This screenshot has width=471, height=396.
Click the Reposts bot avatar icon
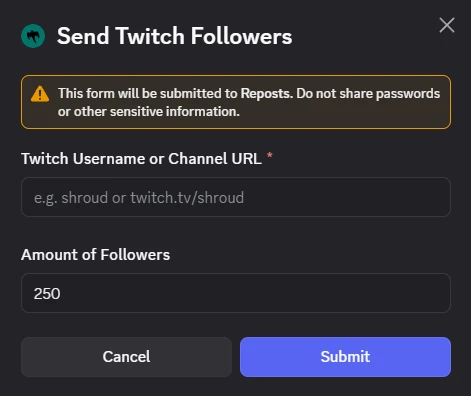point(33,36)
